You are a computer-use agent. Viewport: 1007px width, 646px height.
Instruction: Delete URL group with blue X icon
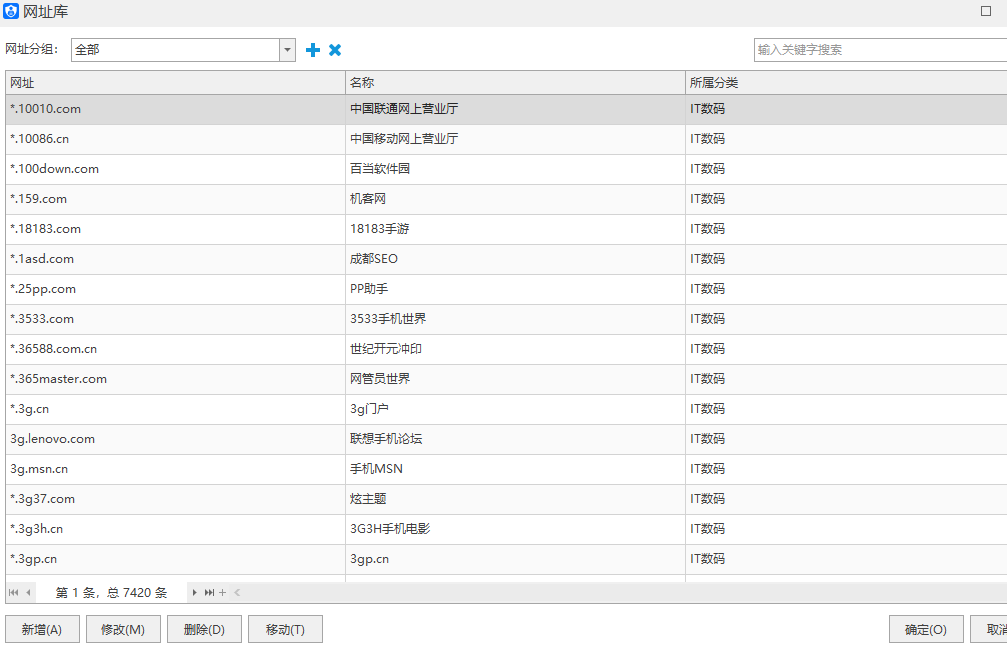pyautogui.click(x=335, y=50)
